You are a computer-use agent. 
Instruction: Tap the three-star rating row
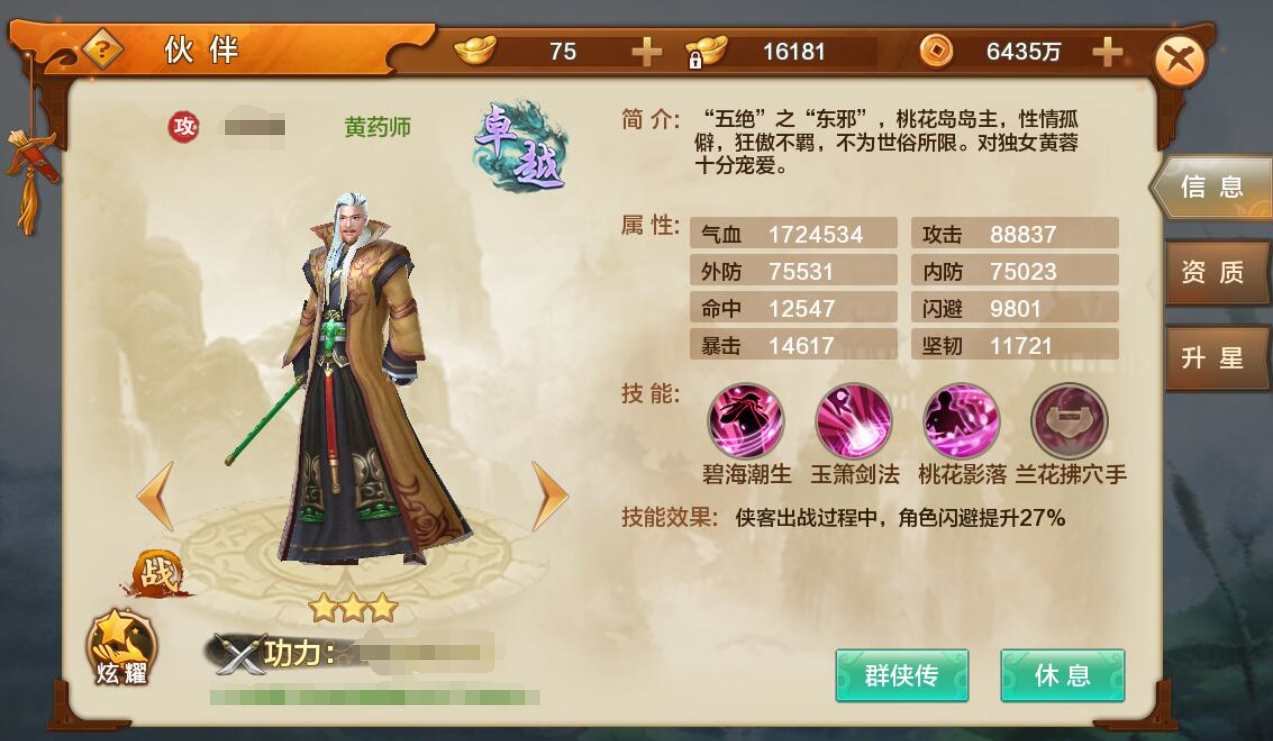point(353,607)
